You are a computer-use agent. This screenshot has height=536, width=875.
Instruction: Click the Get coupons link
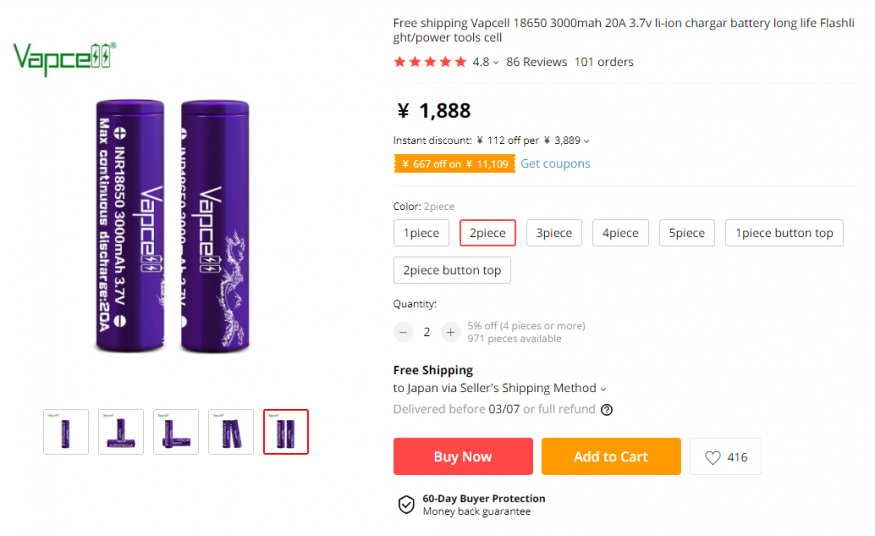(555, 164)
